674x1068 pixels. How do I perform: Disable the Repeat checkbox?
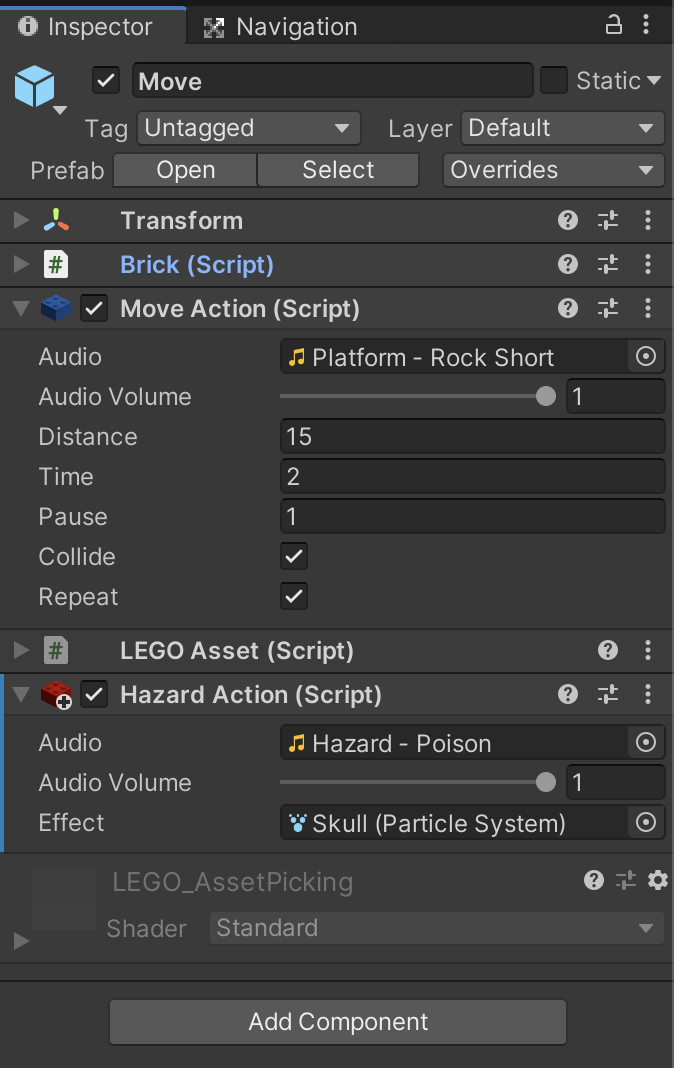point(293,596)
